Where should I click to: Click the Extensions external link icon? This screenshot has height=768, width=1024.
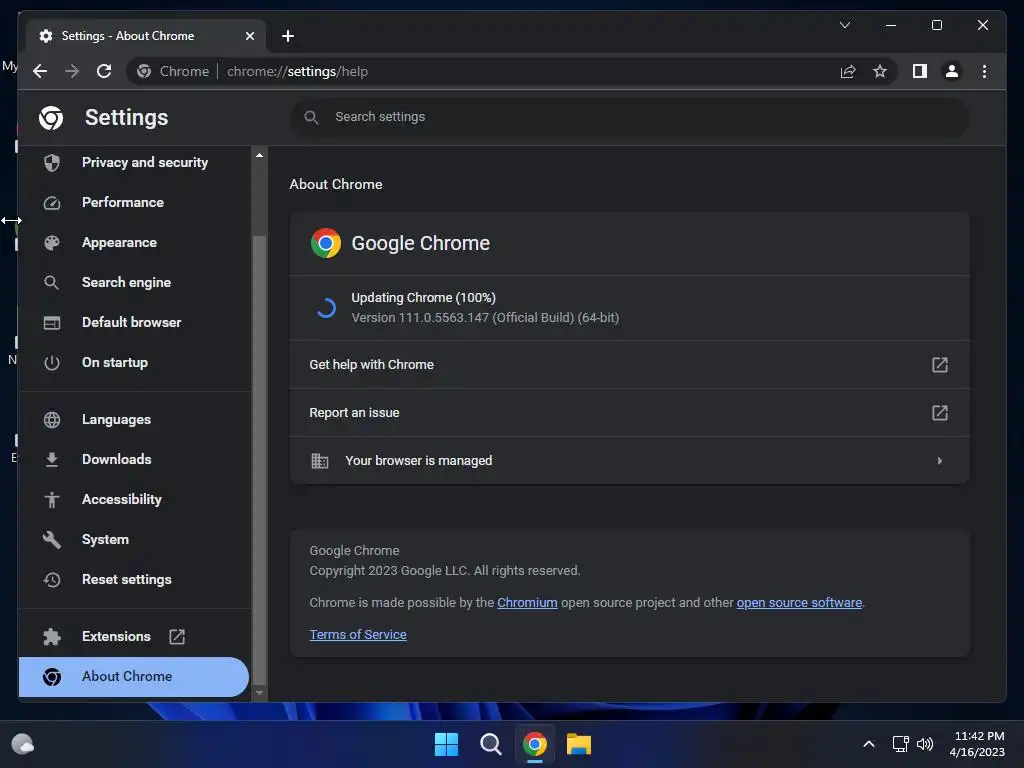coord(177,637)
